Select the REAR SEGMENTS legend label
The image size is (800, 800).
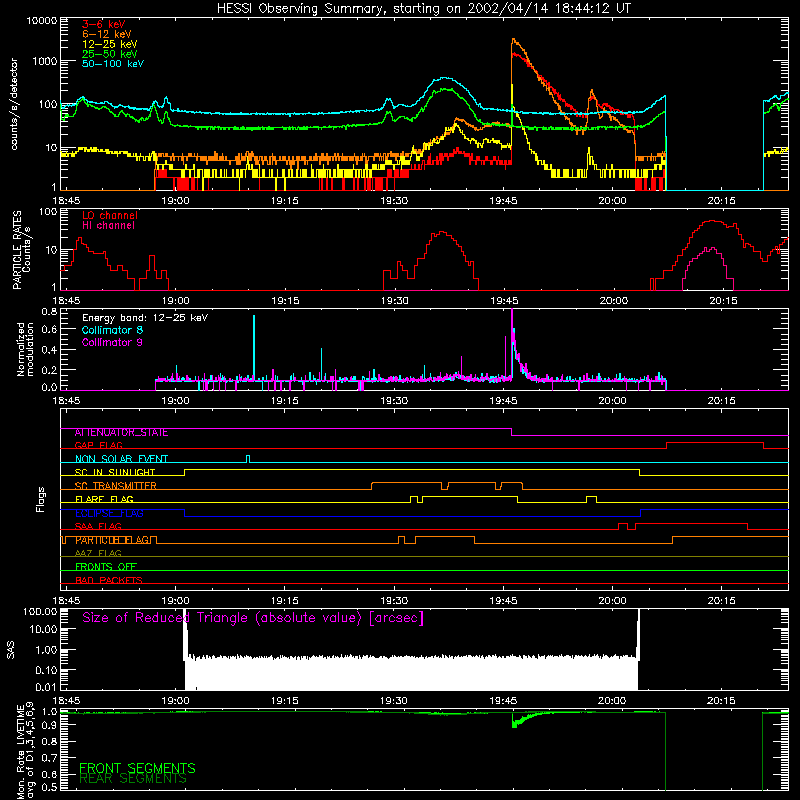point(133,779)
